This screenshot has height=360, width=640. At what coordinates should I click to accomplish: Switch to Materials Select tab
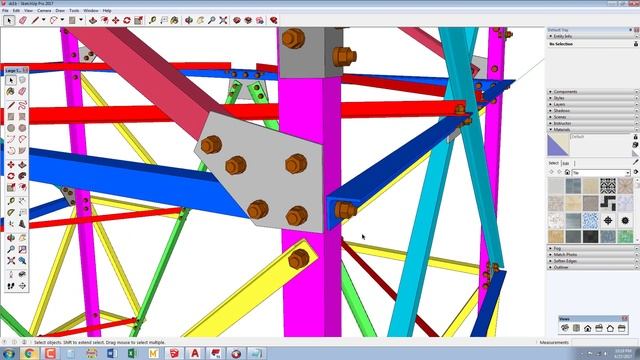pyautogui.click(x=553, y=163)
